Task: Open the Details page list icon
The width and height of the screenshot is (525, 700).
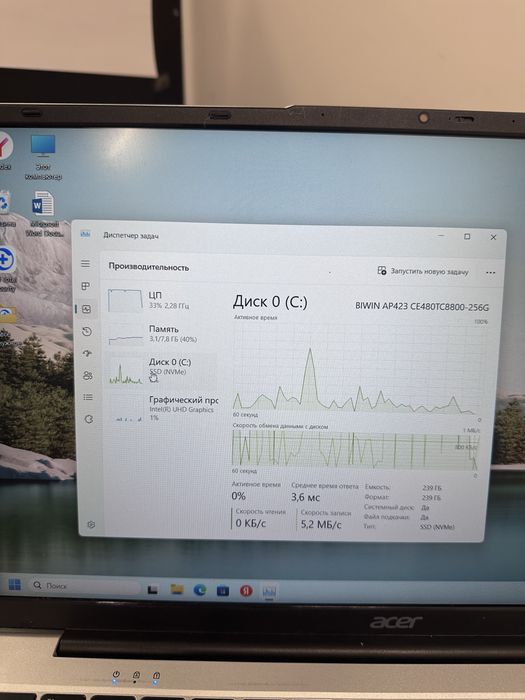Action: click(x=88, y=397)
